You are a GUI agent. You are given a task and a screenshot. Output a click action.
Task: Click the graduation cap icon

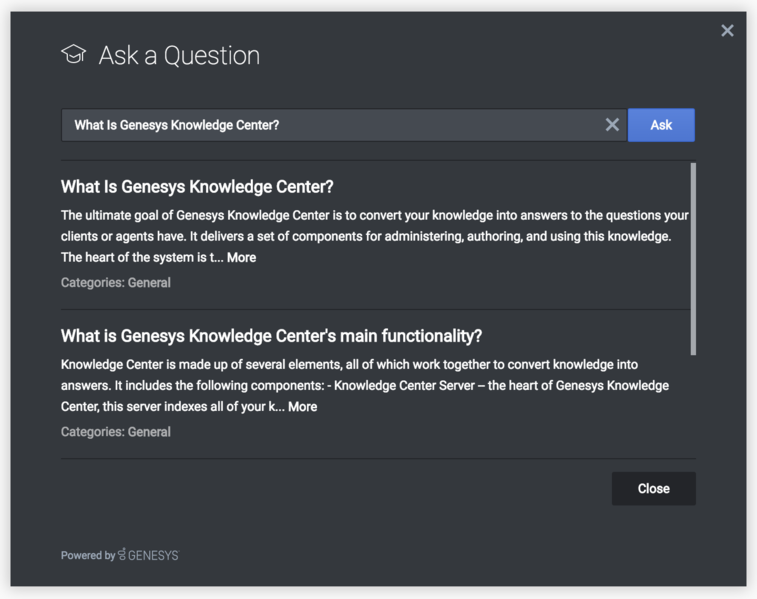tap(73, 54)
